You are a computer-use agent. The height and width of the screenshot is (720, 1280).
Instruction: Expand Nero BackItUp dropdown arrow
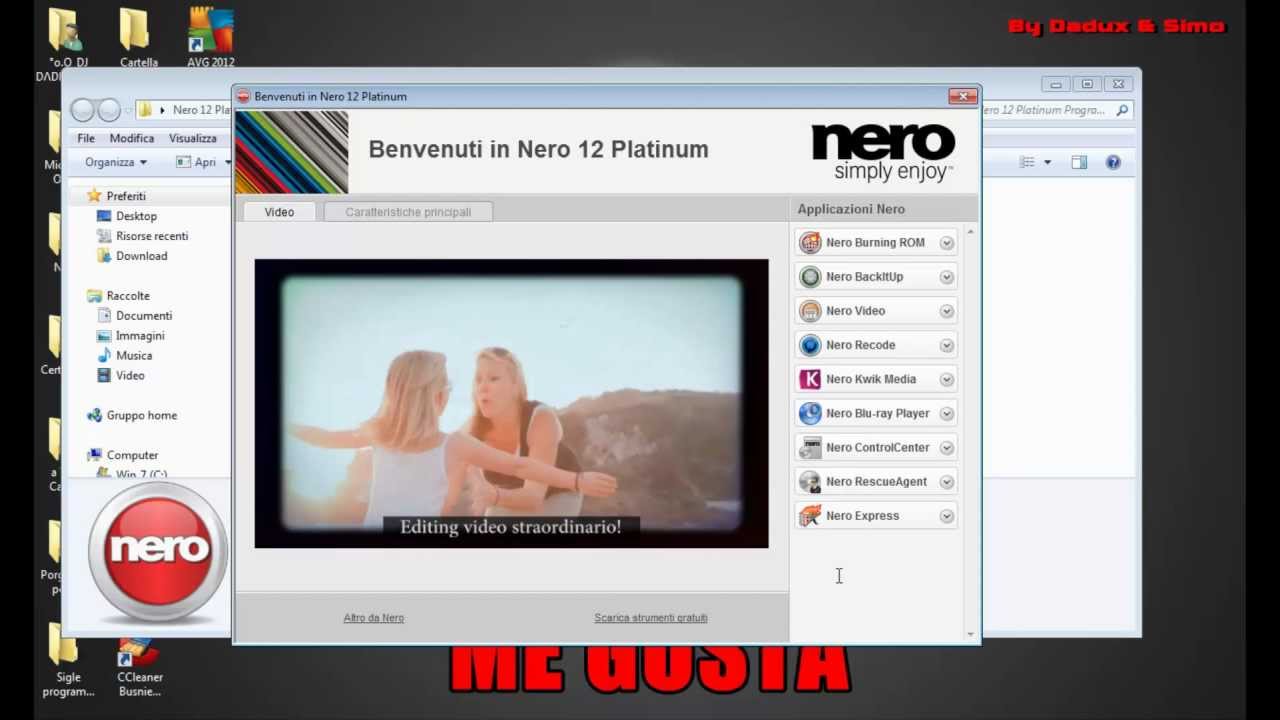pos(946,277)
